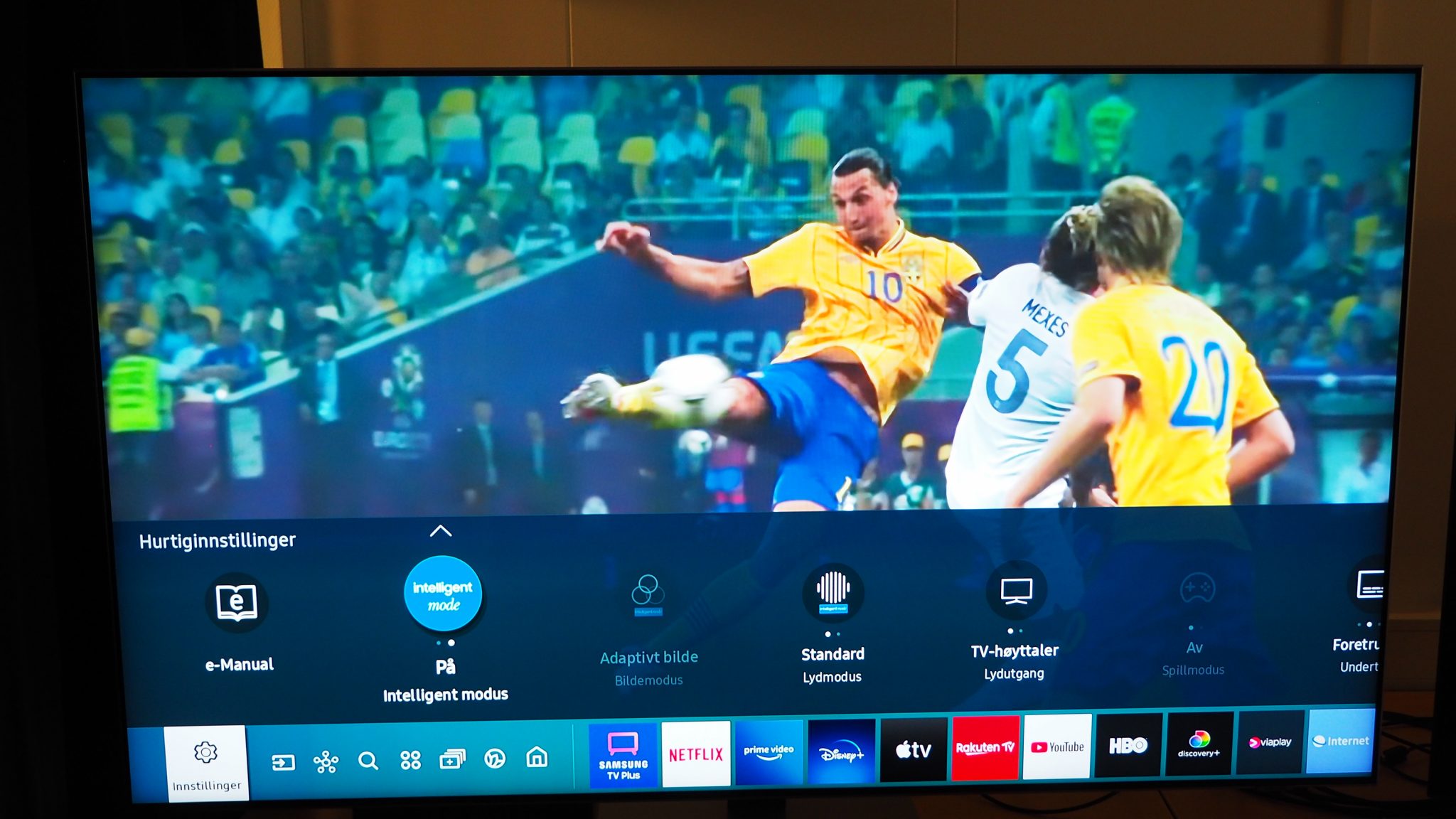Open the YouTube app

tap(1057, 746)
